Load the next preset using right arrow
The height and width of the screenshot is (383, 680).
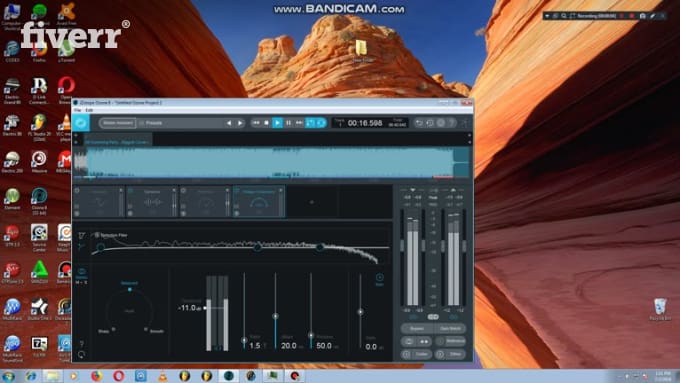click(240, 123)
